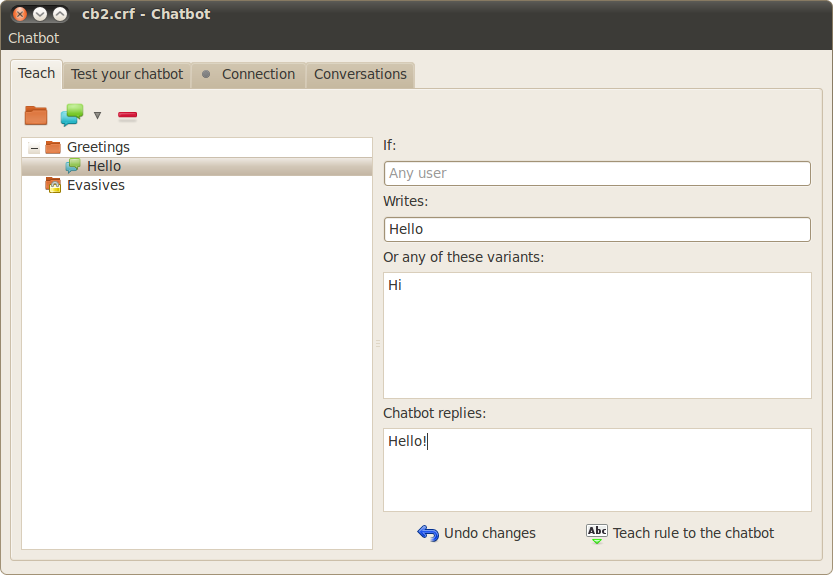Click inside the variants text area
This screenshot has height=575, width=833.
click(596, 335)
